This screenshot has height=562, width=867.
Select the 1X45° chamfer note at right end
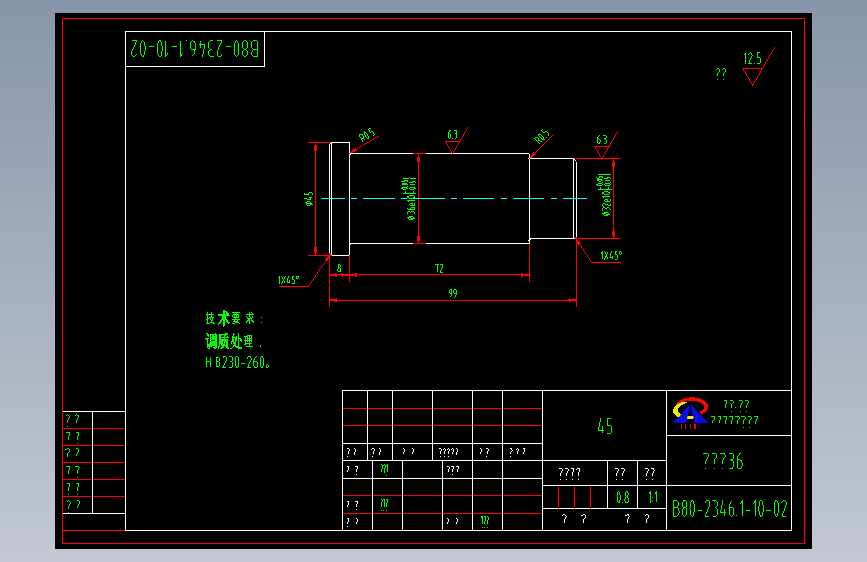(x=611, y=255)
